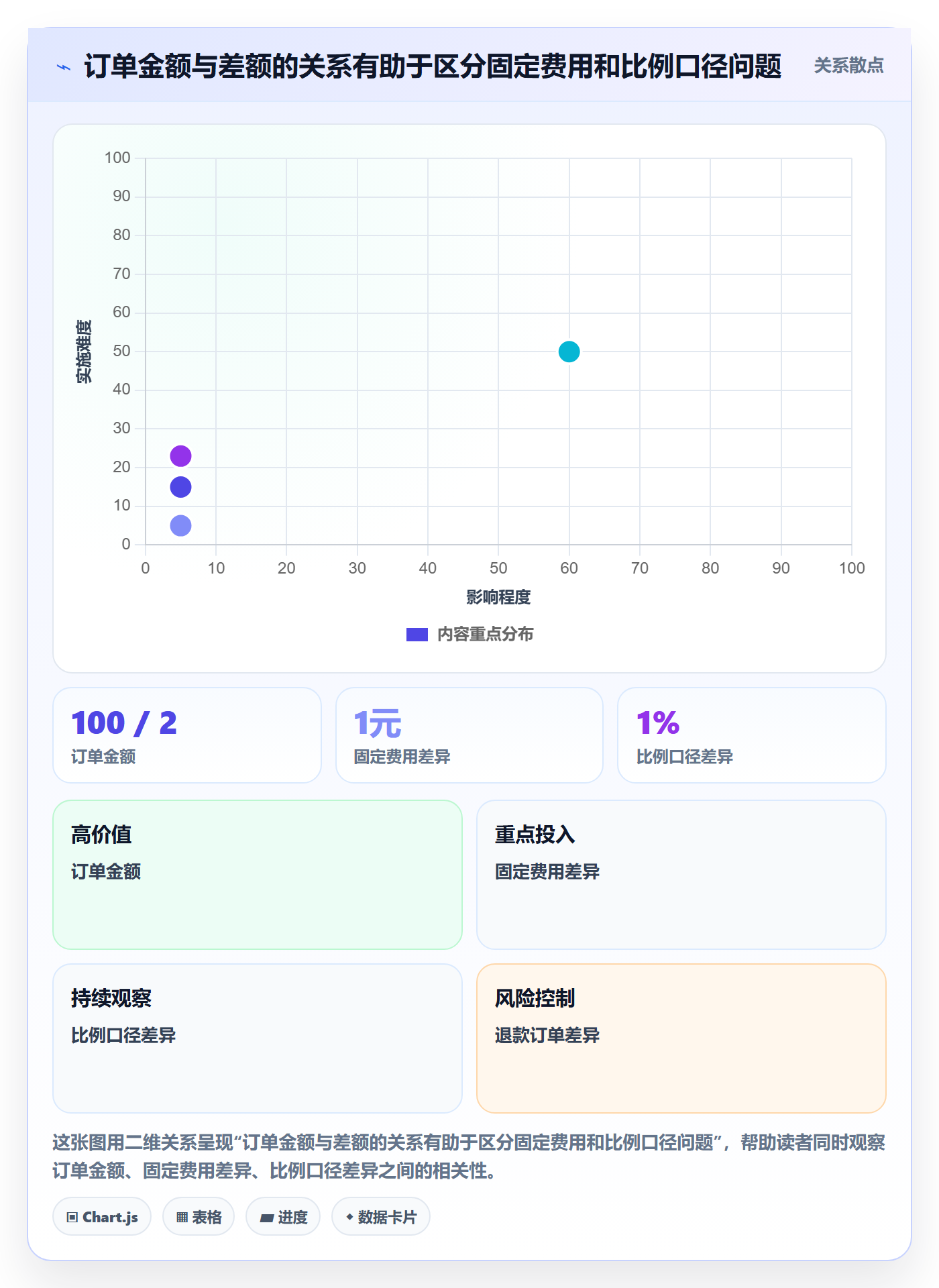Click the purple scatter point near 23
Viewport: 939px width, 1288px height.
tap(180, 456)
